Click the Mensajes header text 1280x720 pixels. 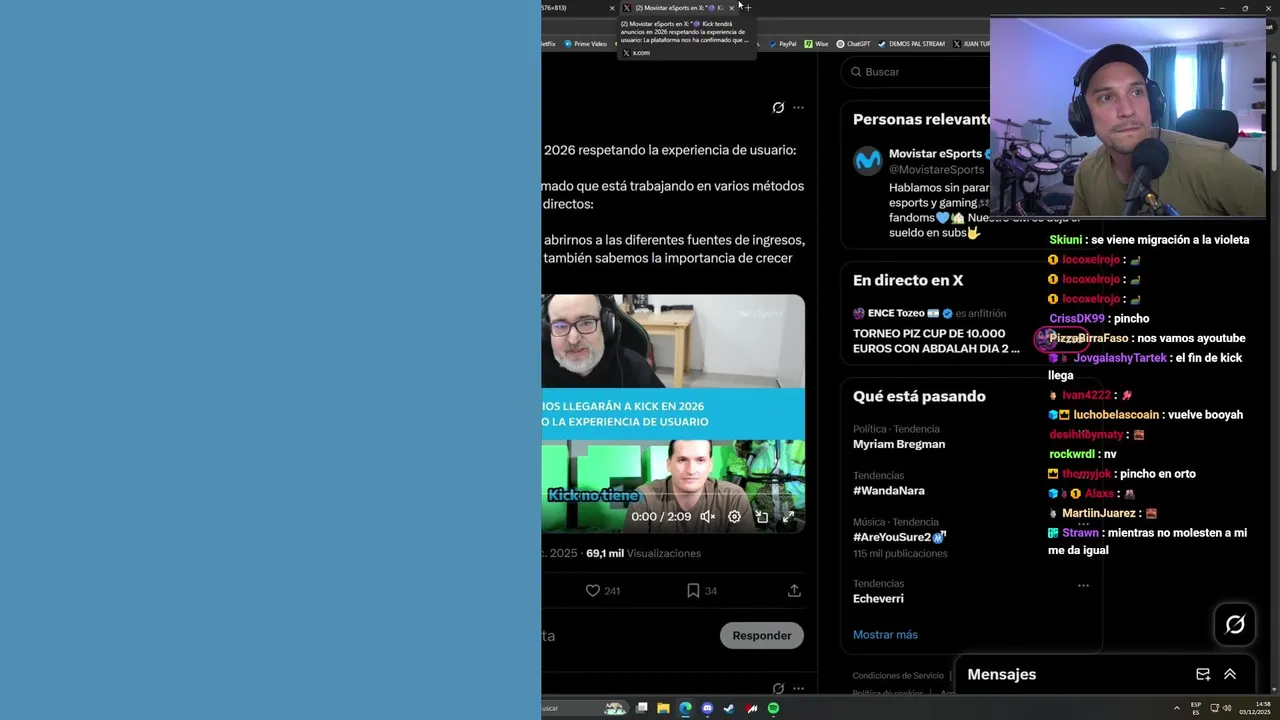(1002, 675)
